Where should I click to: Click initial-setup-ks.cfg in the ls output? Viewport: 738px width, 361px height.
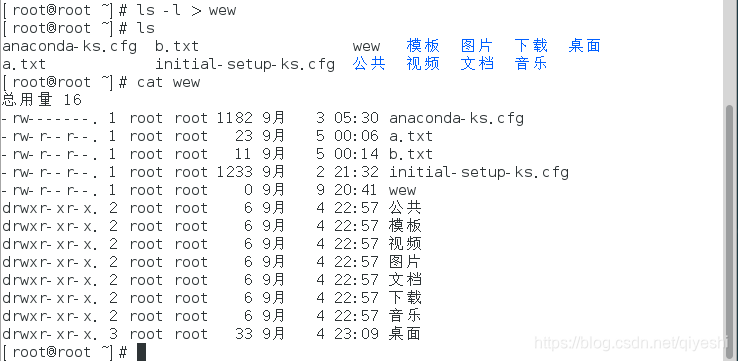point(245,64)
